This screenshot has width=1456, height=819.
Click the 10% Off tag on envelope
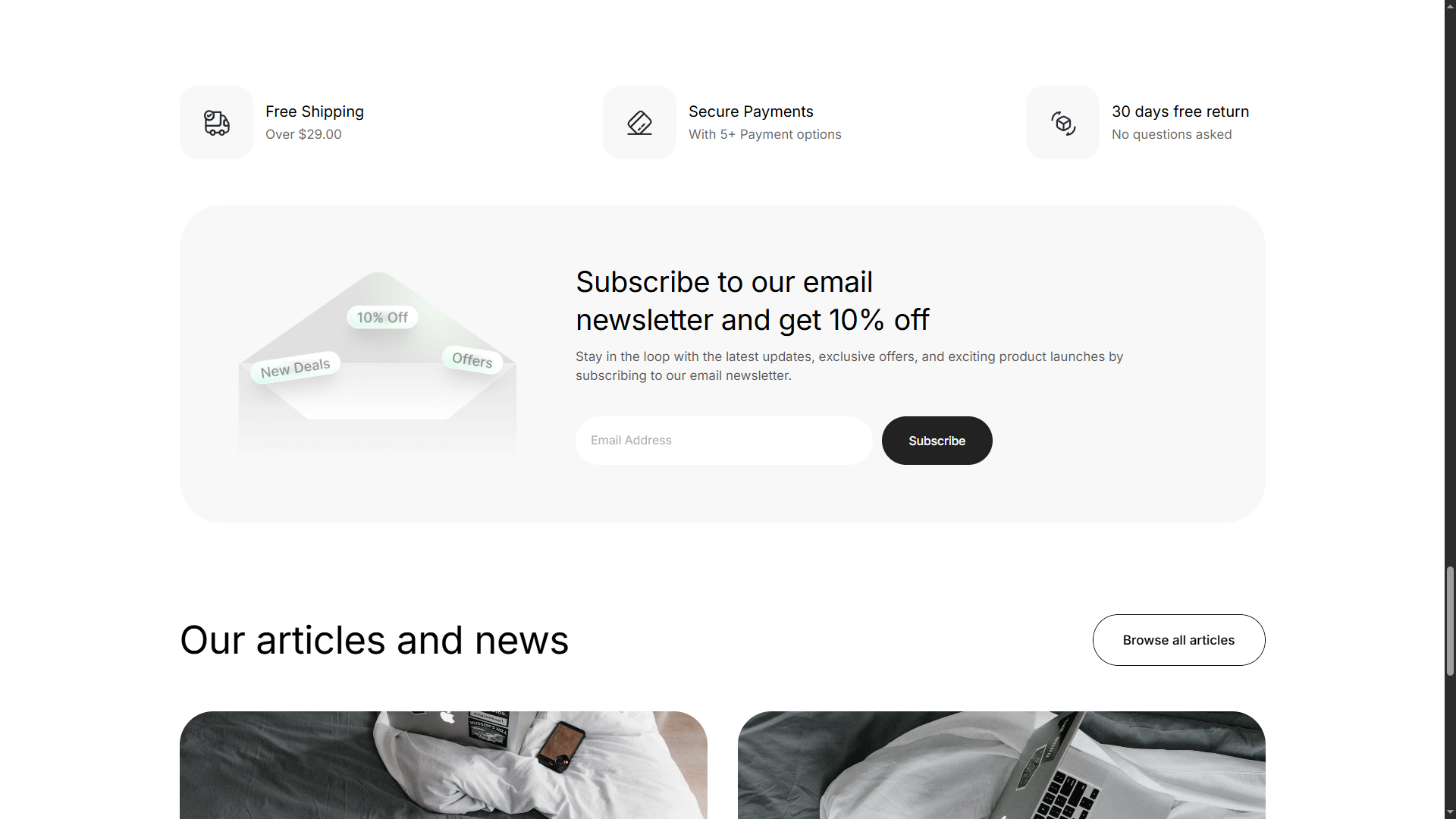tap(382, 317)
